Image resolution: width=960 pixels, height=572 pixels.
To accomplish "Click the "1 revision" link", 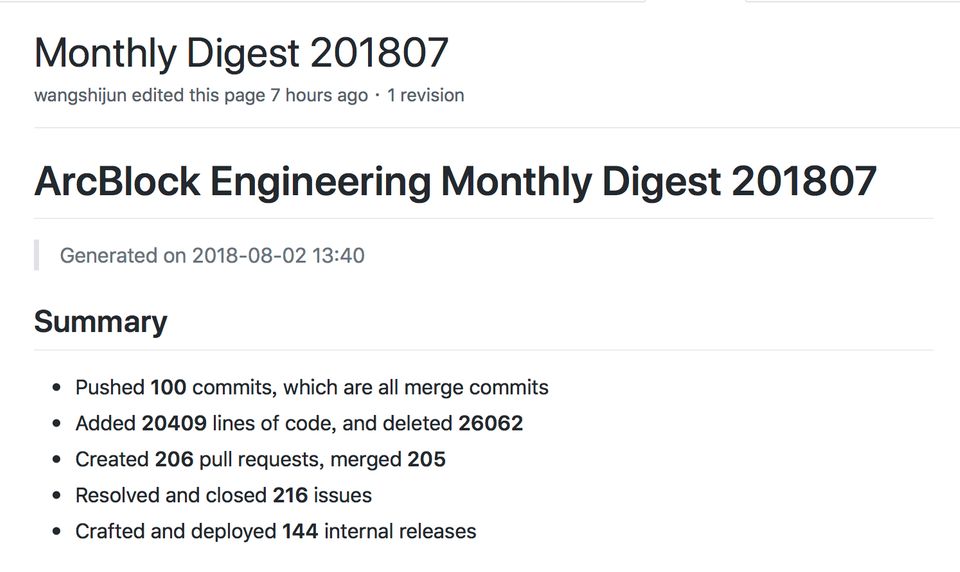I will (x=425, y=96).
